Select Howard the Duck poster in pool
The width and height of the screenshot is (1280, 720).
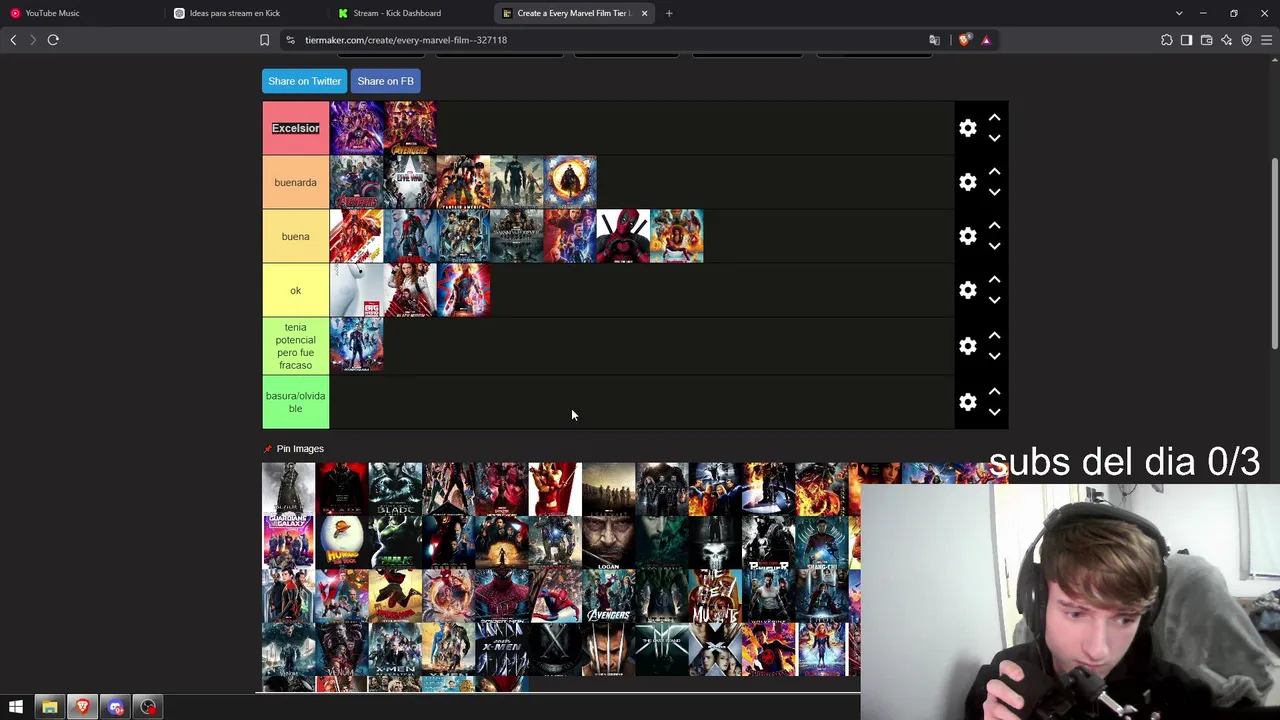(342, 543)
